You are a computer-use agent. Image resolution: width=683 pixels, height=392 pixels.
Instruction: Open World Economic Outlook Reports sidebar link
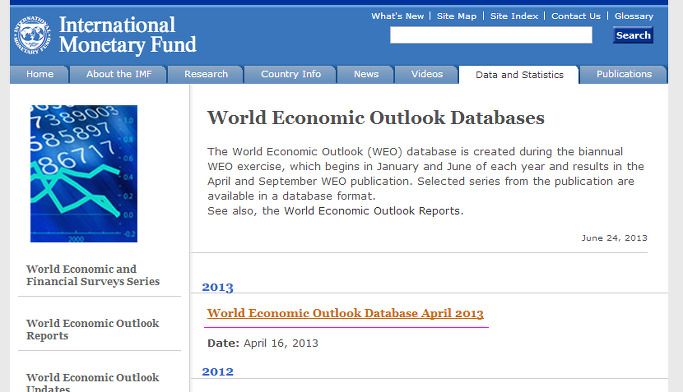coord(92,330)
